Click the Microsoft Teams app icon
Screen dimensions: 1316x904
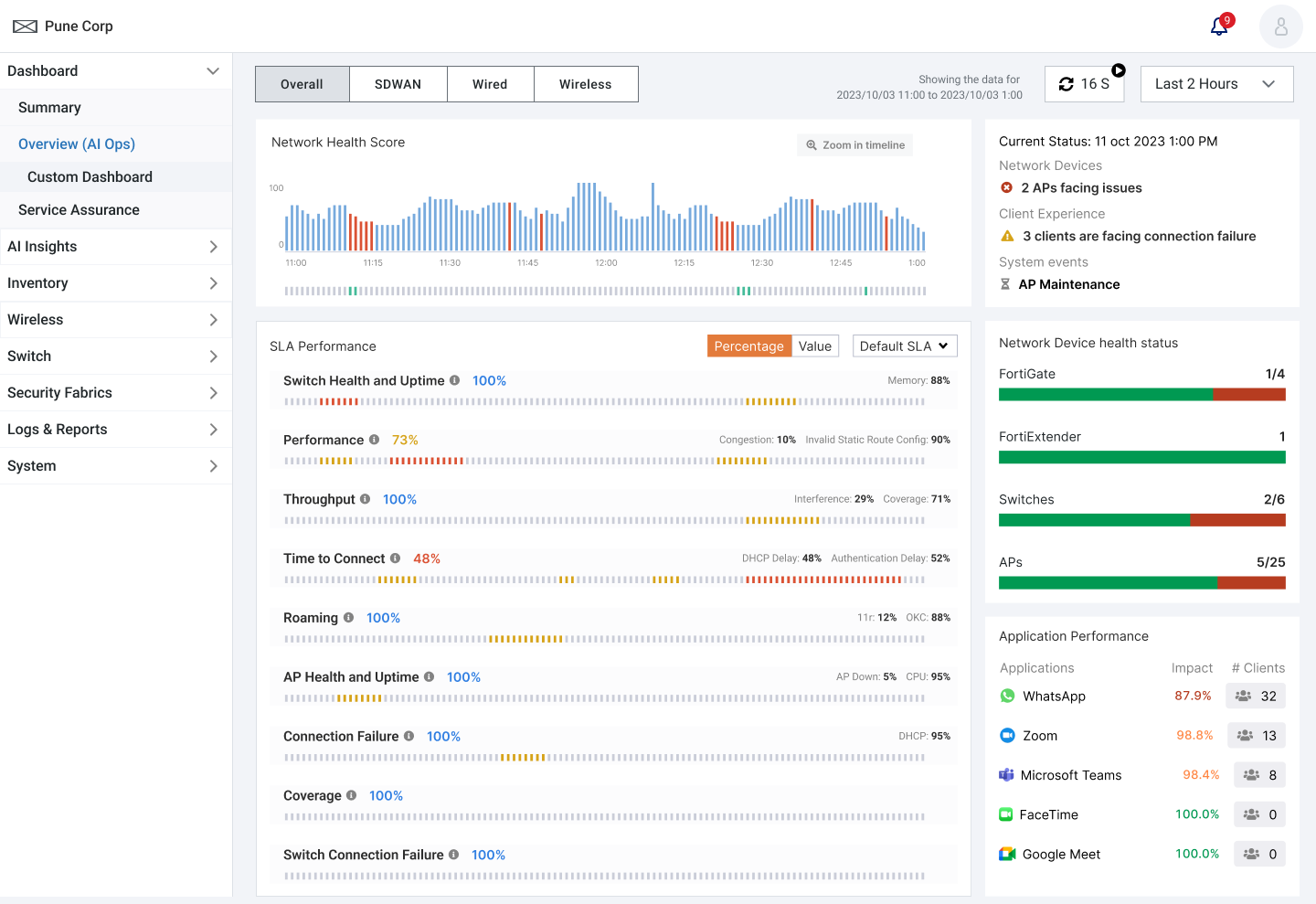pos(1006,775)
